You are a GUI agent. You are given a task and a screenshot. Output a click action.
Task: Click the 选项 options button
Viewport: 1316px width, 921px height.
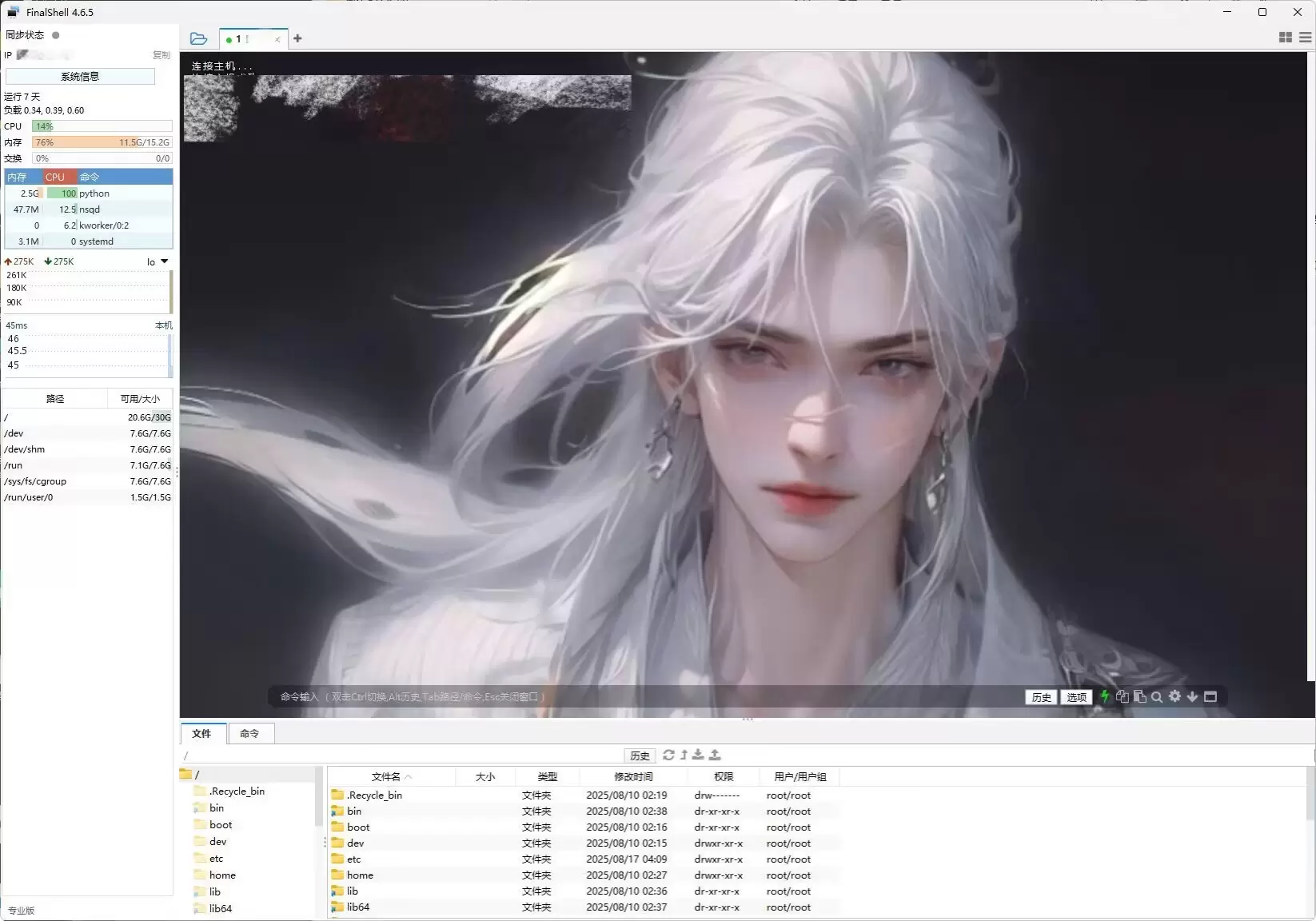tap(1076, 697)
